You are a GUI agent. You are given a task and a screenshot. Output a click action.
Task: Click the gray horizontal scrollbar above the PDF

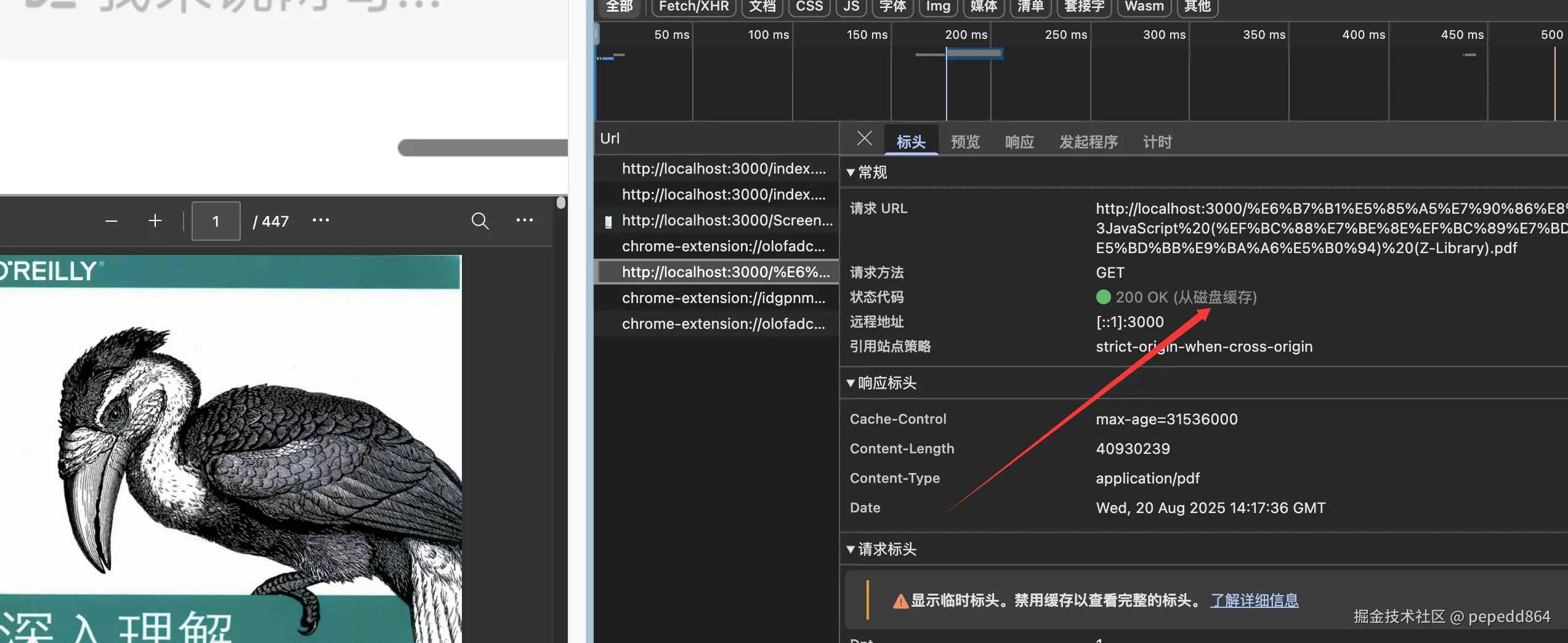483,148
